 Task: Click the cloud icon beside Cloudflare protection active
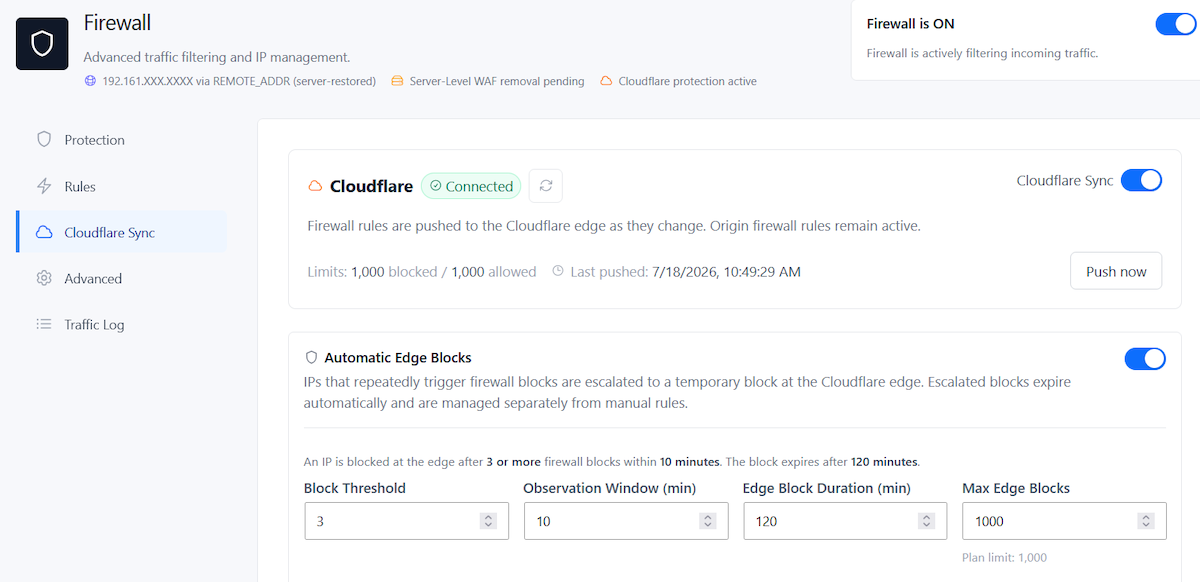point(606,81)
